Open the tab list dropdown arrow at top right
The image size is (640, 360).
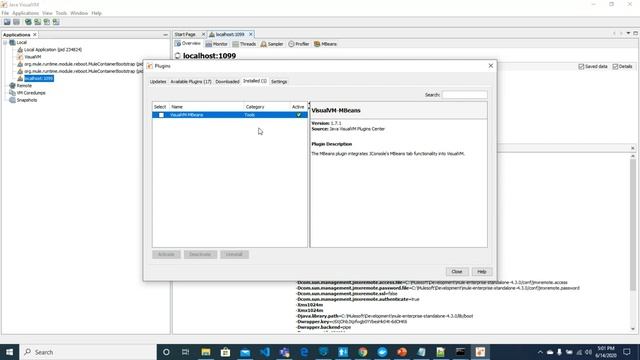click(x=628, y=33)
